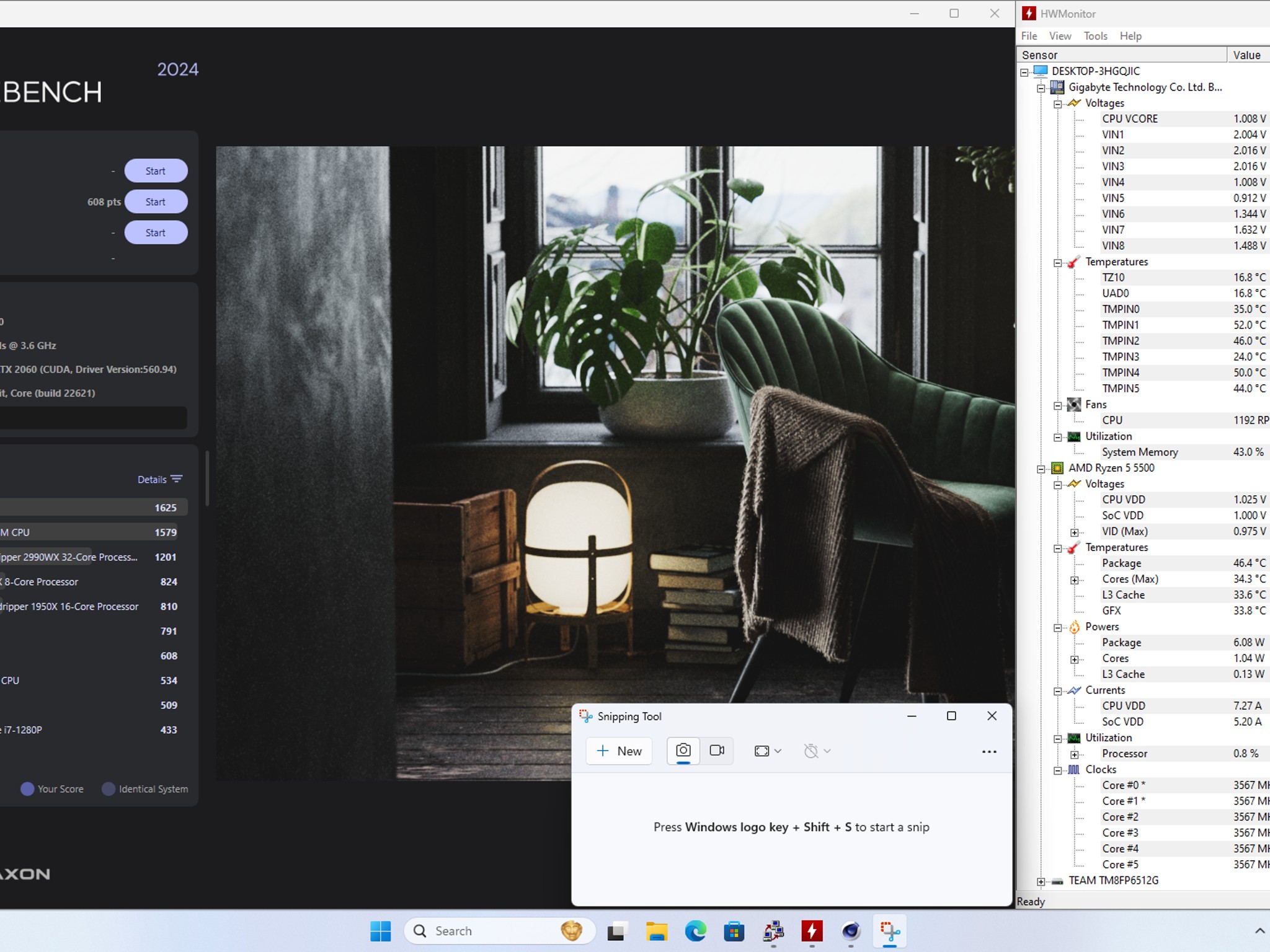Click the ranking panel scrollbar

click(x=207, y=478)
